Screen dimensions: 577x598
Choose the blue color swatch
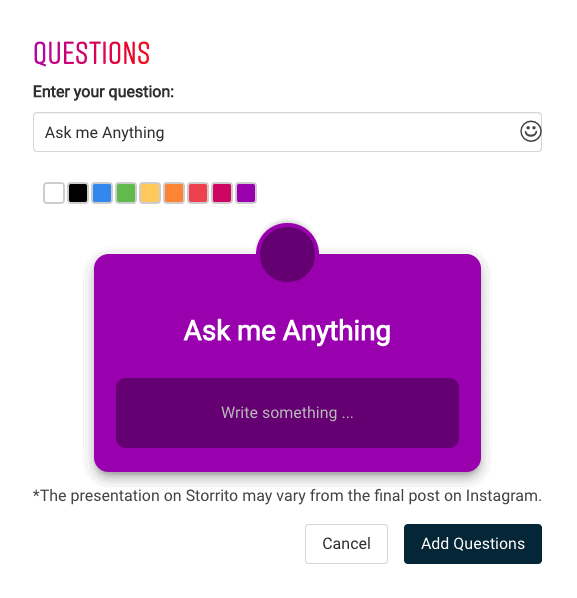point(102,193)
